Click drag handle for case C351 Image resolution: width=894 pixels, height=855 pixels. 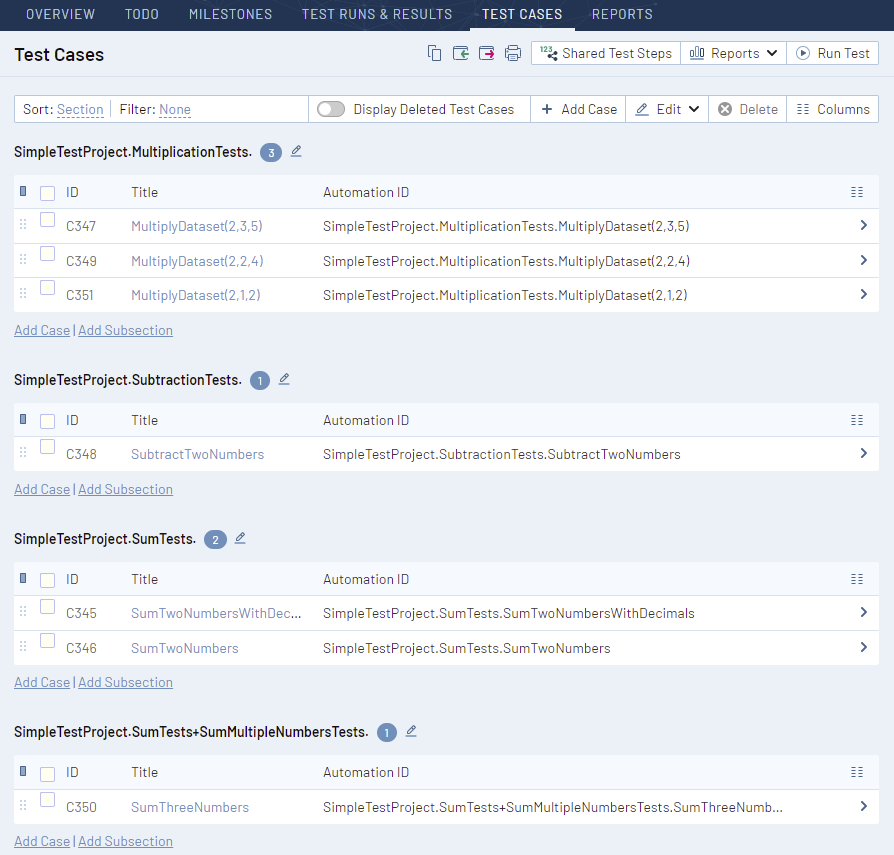(x=23, y=294)
